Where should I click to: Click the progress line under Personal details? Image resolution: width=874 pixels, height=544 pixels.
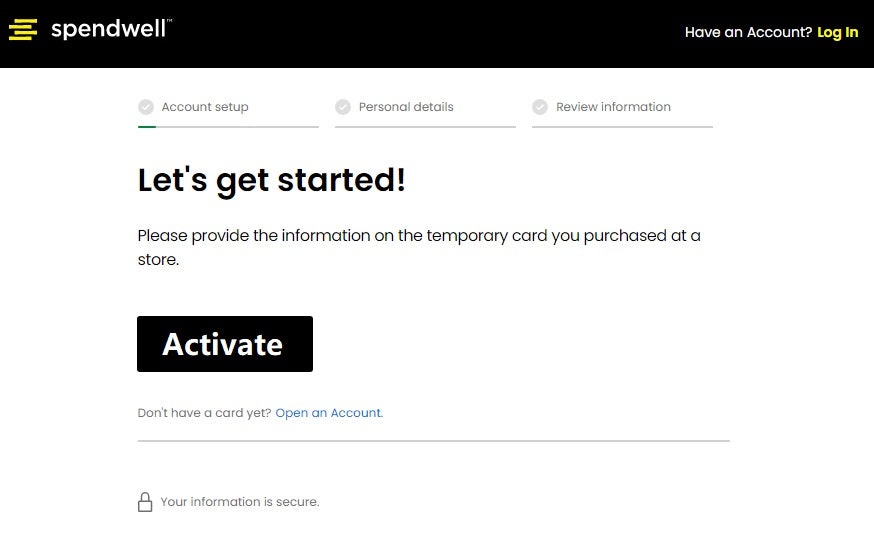click(x=425, y=127)
